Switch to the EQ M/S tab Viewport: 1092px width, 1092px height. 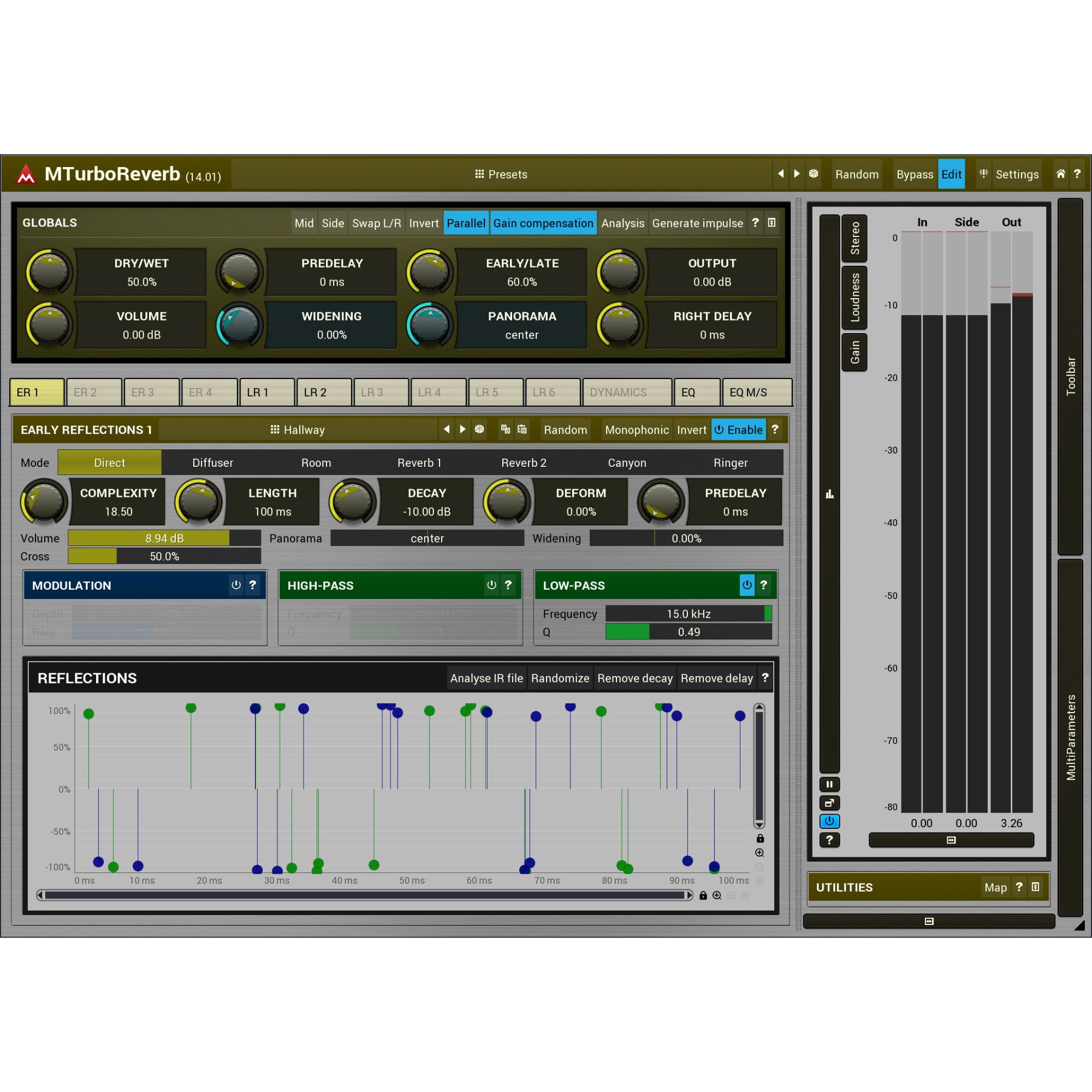coord(757,392)
